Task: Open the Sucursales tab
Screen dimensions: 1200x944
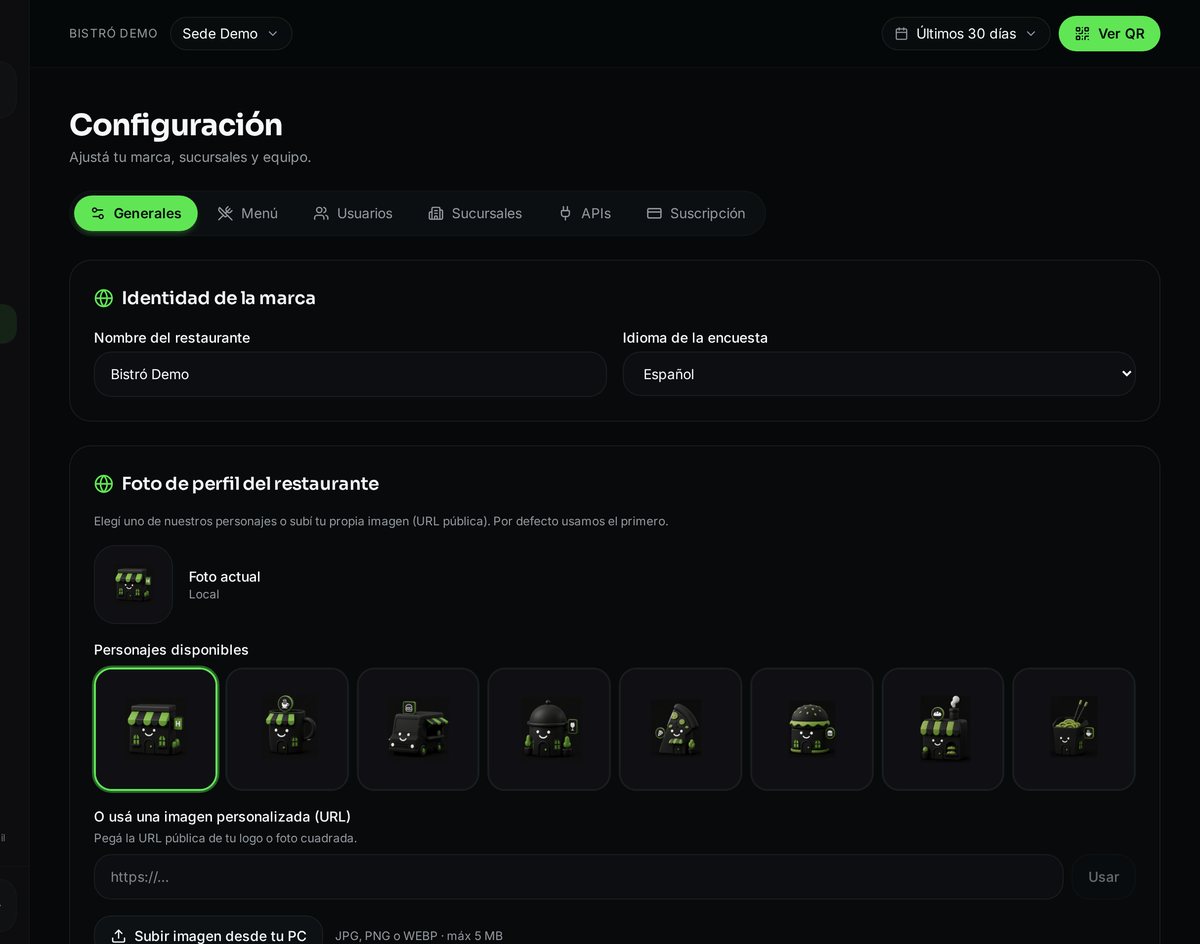Action: pos(475,213)
